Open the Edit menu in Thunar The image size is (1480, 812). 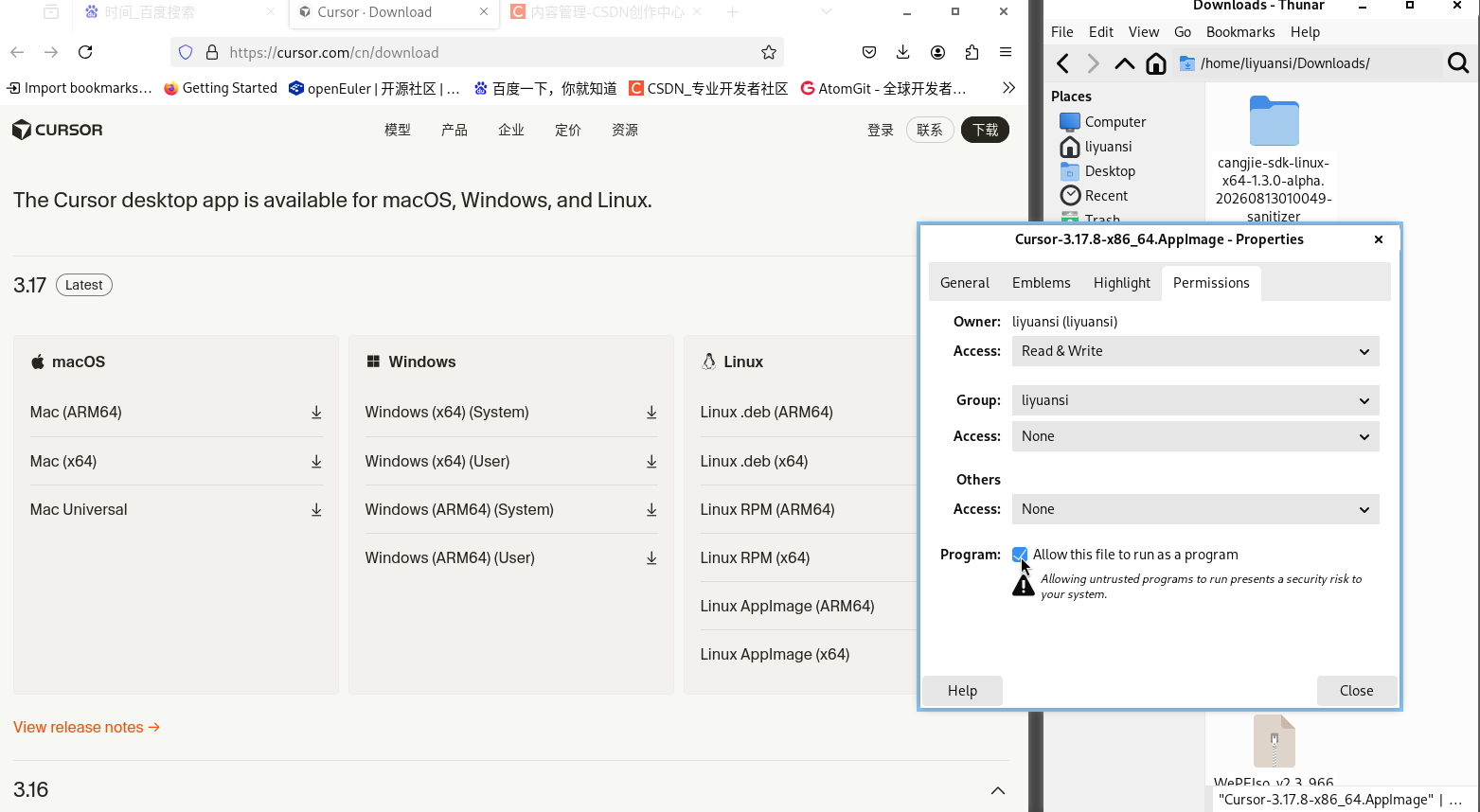click(1101, 32)
